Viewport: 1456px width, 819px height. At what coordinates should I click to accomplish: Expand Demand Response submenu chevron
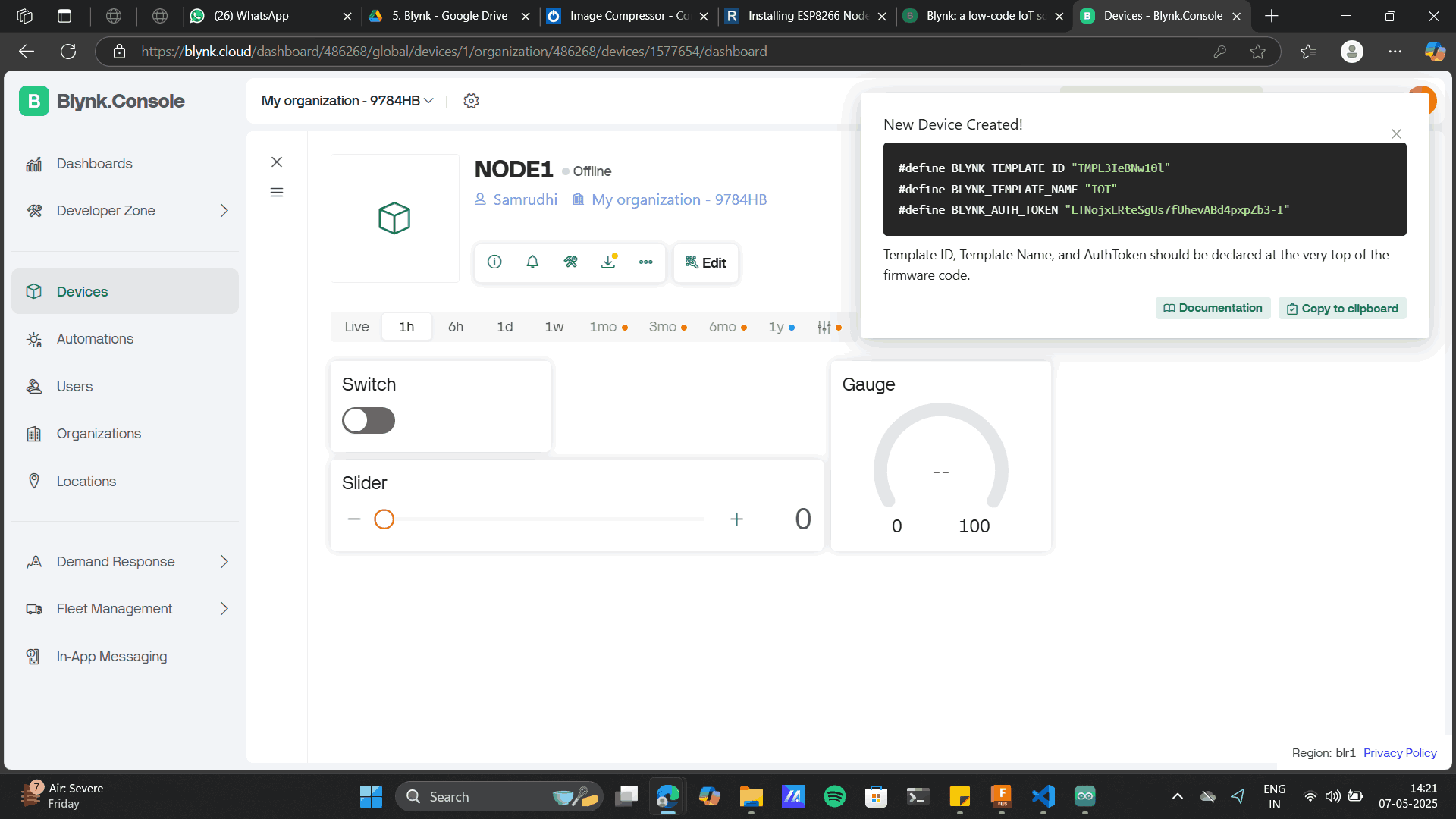(224, 562)
